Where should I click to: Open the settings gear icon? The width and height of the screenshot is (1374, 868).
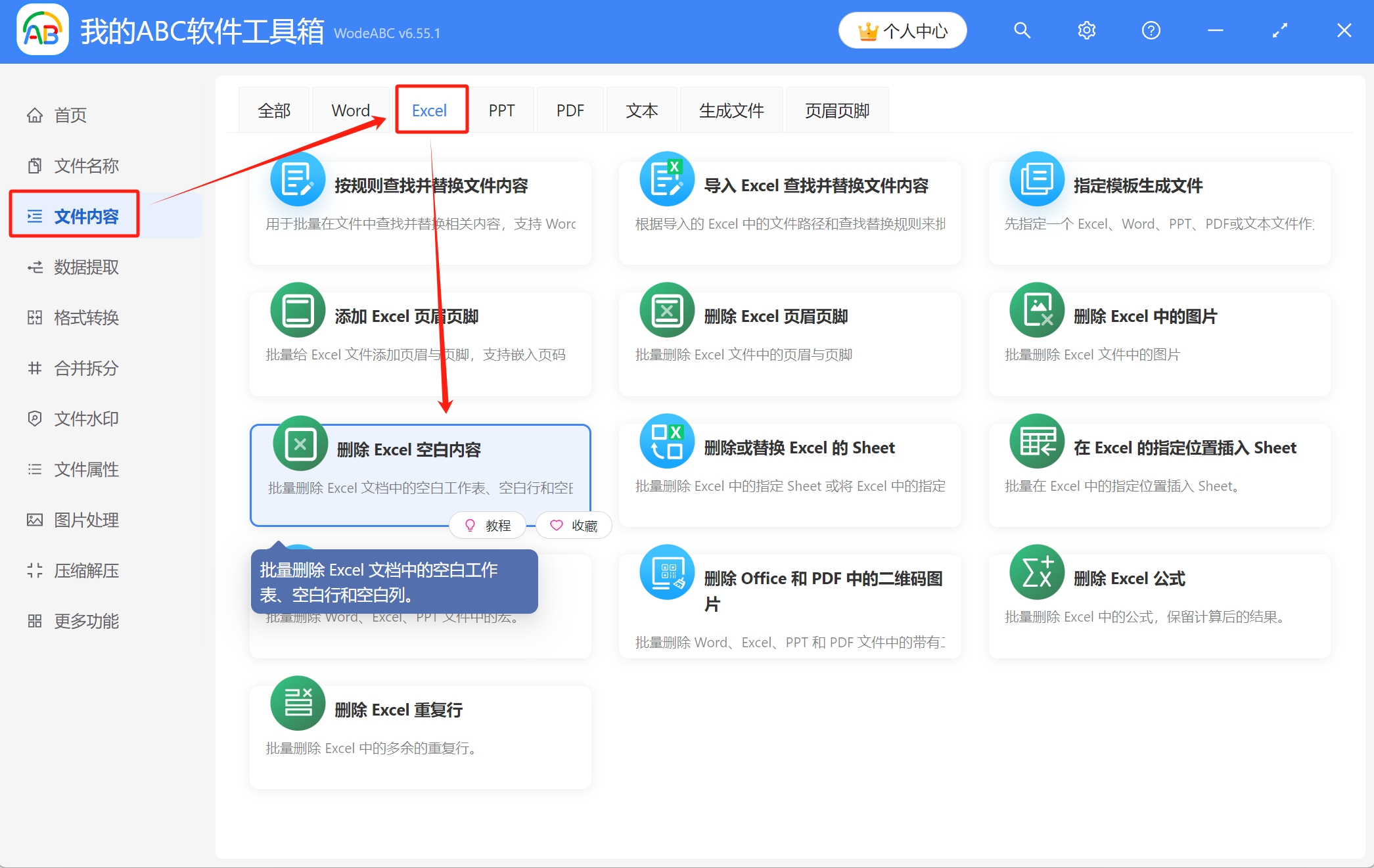click(1086, 30)
